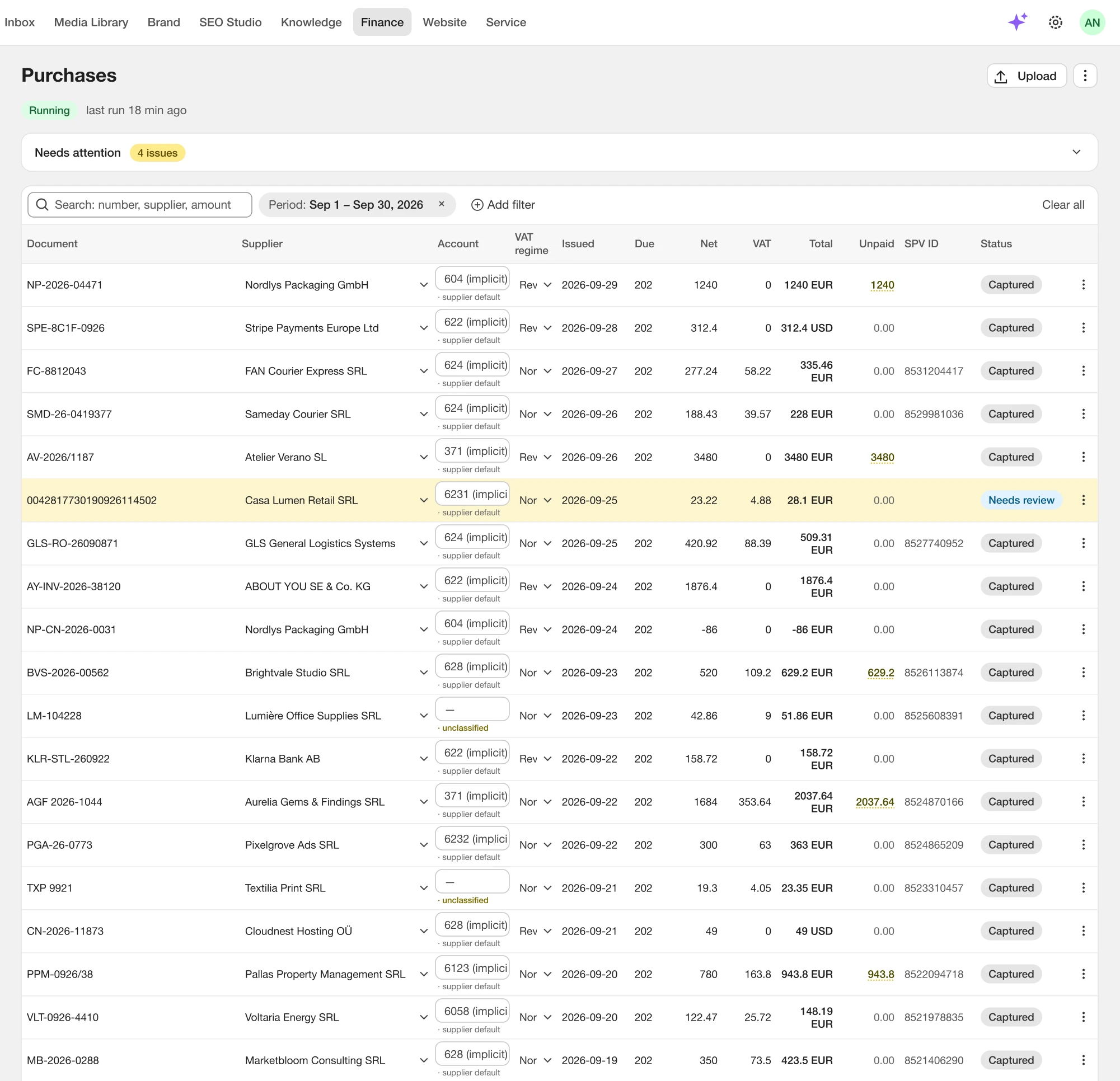Viewport: 1120px width, 1081px height.
Task: Remove the Period filter chip
Action: [x=441, y=204]
